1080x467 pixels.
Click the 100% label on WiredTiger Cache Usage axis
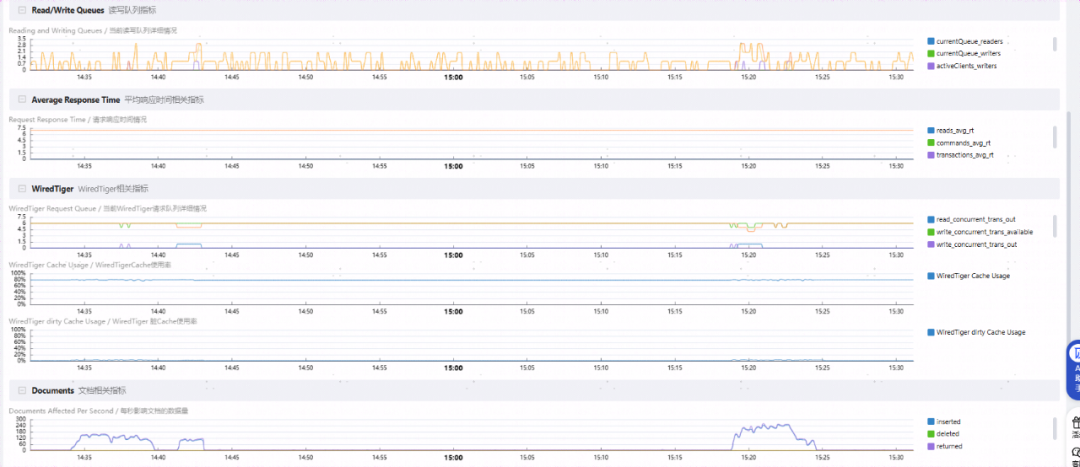coord(19,273)
